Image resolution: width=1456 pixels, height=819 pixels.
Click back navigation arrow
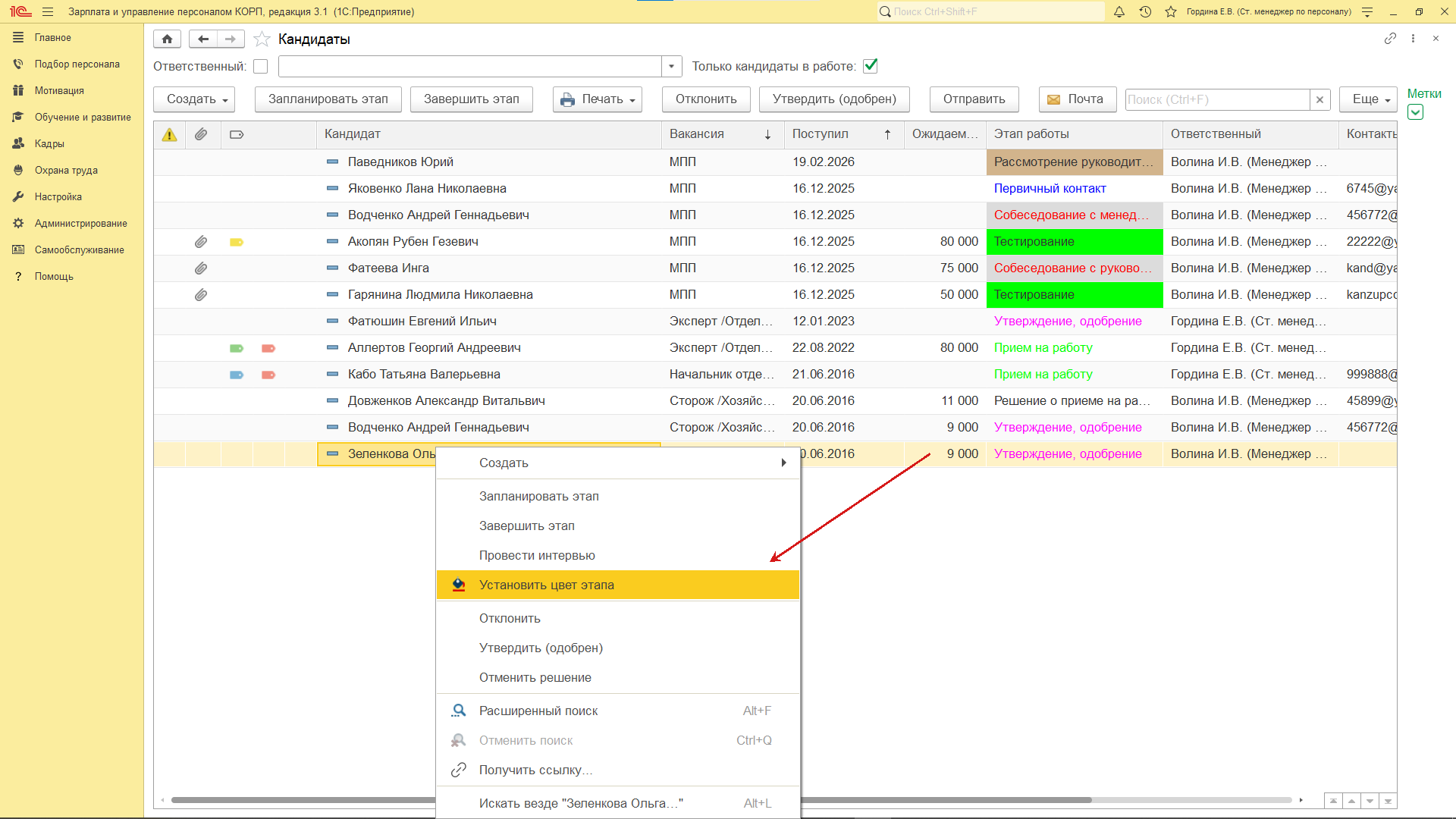[202, 39]
